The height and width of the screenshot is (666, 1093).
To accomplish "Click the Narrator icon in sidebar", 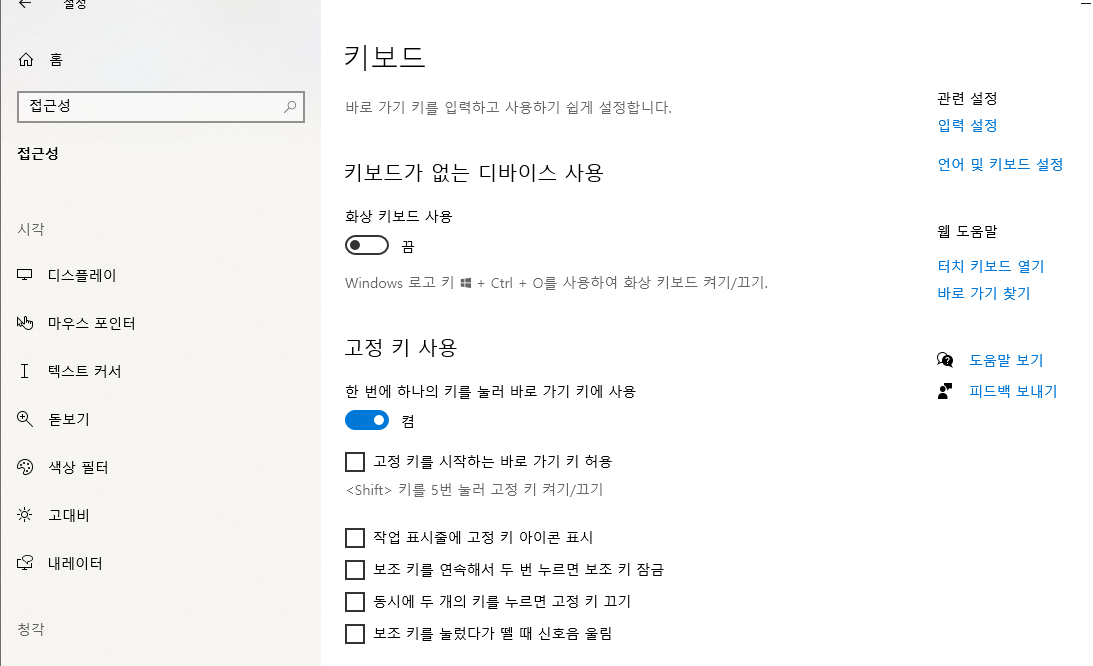I will pyautogui.click(x=26, y=563).
